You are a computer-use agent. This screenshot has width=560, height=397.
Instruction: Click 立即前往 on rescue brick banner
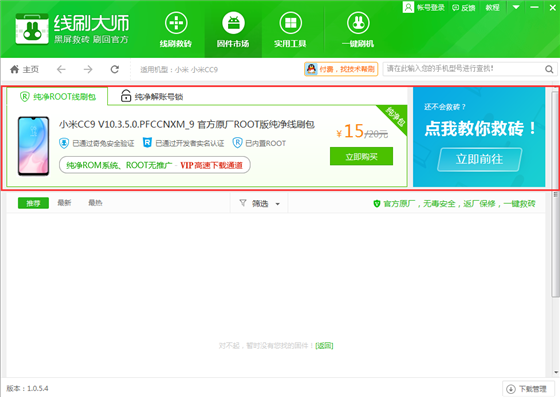(x=479, y=159)
